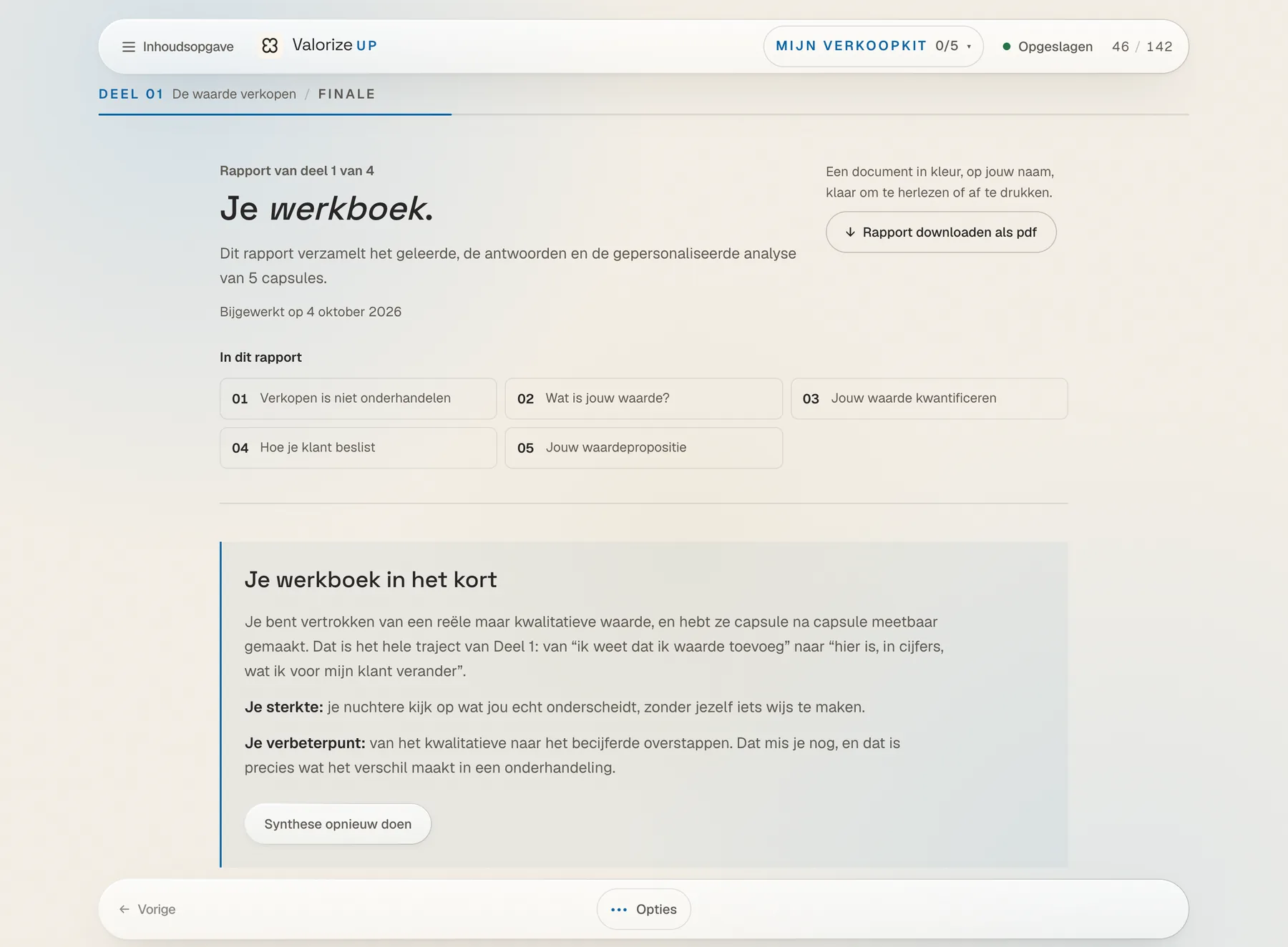This screenshot has width=1288, height=947.
Task: Expand the Mijn Verkoopkit 0/5 dropdown
Action: [873, 46]
